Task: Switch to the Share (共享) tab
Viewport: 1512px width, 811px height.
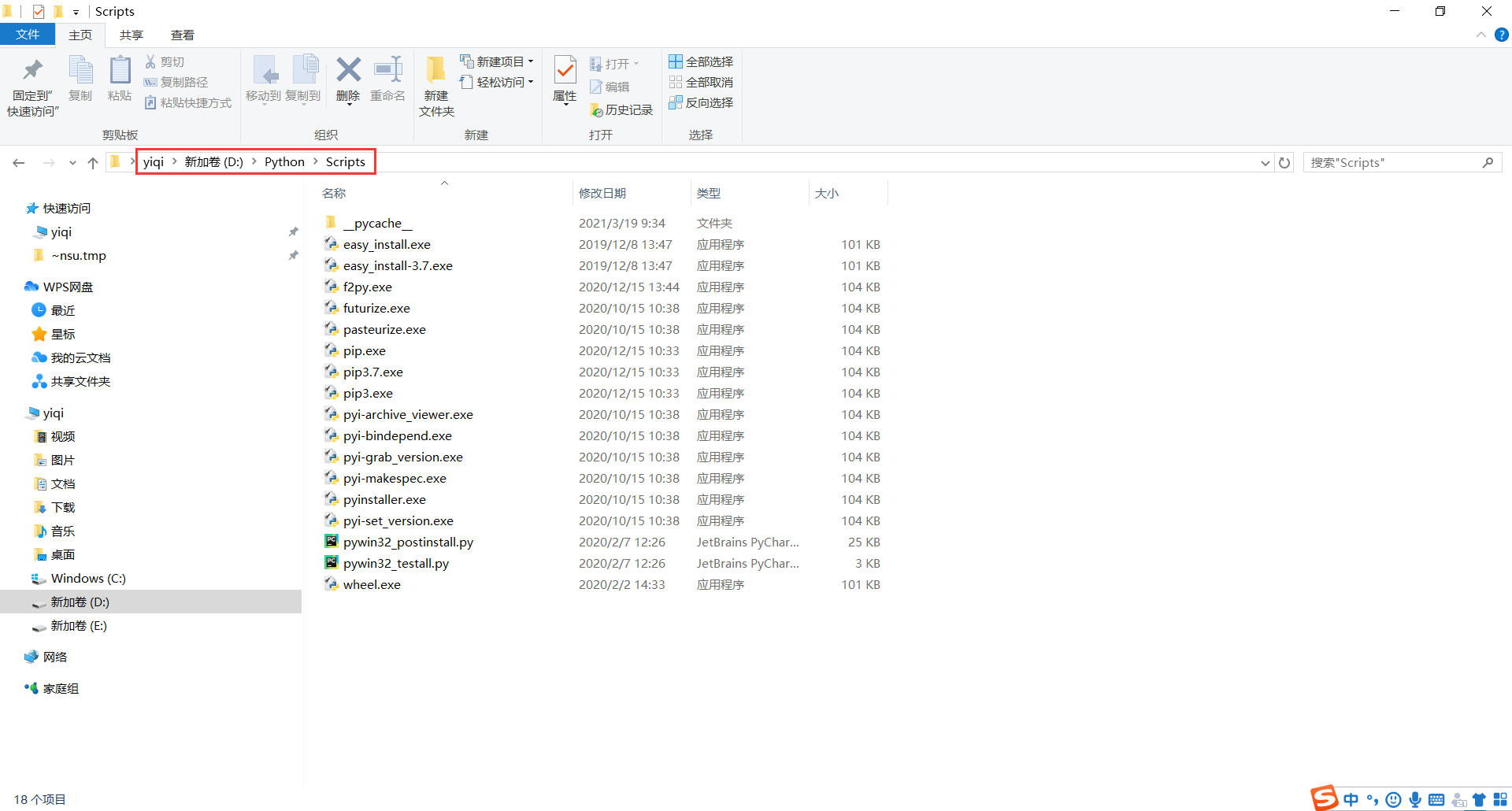Action: [x=132, y=35]
